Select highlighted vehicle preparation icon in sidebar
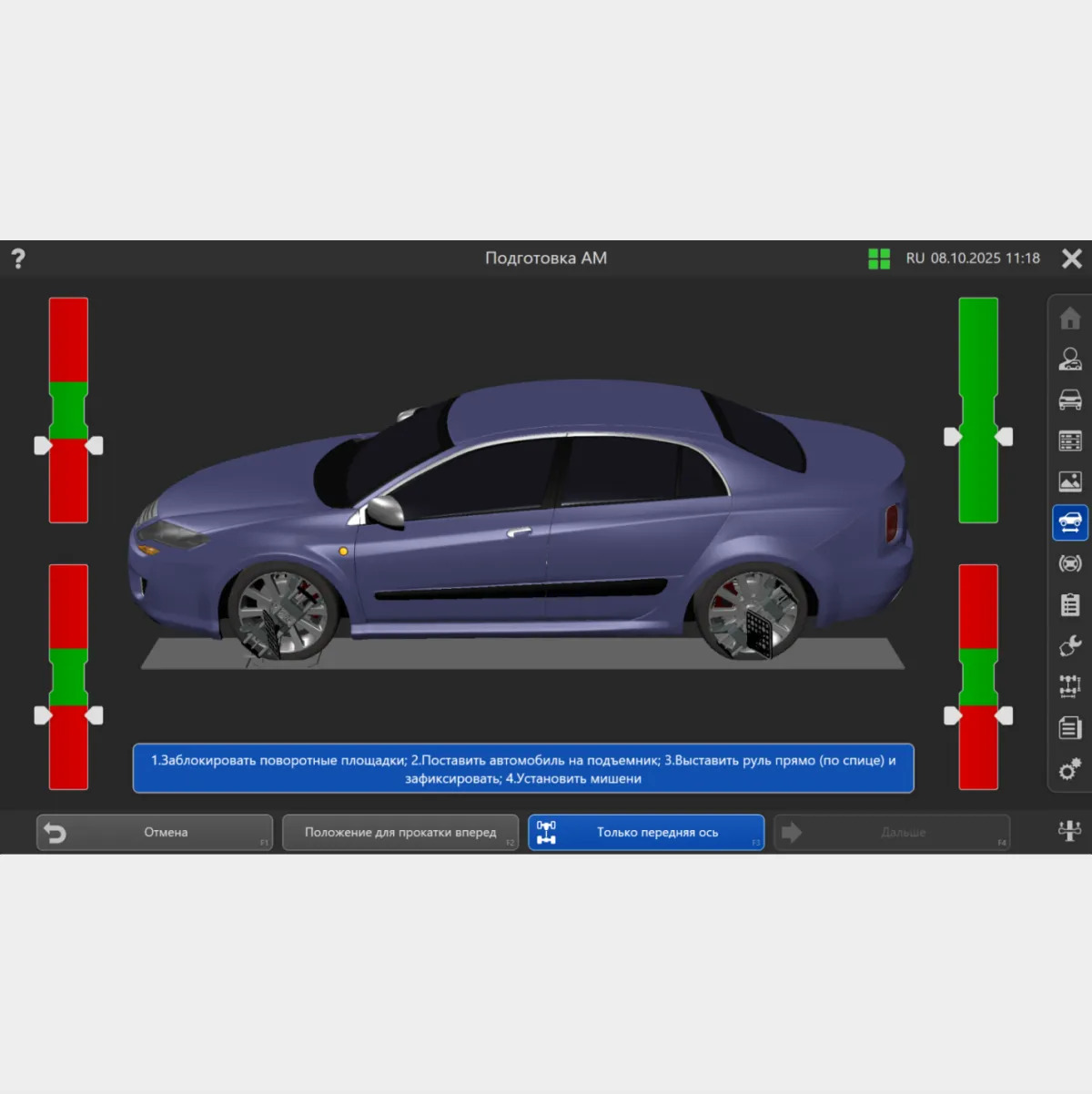This screenshot has width=1092, height=1094. 1070,522
